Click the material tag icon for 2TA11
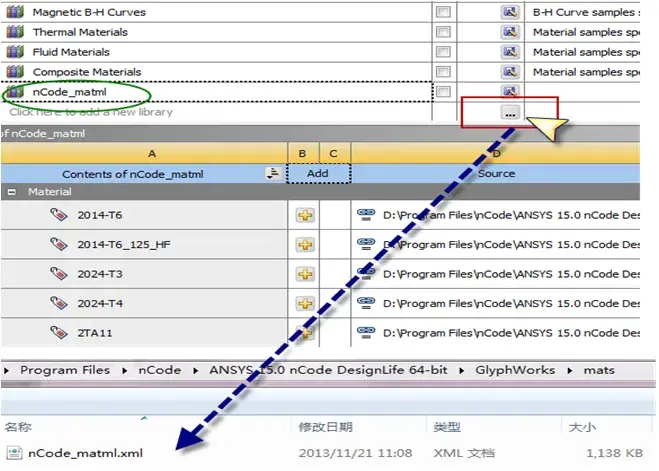This screenshot has width=659, height=471. pyautogui.click(x=59, y=332)
